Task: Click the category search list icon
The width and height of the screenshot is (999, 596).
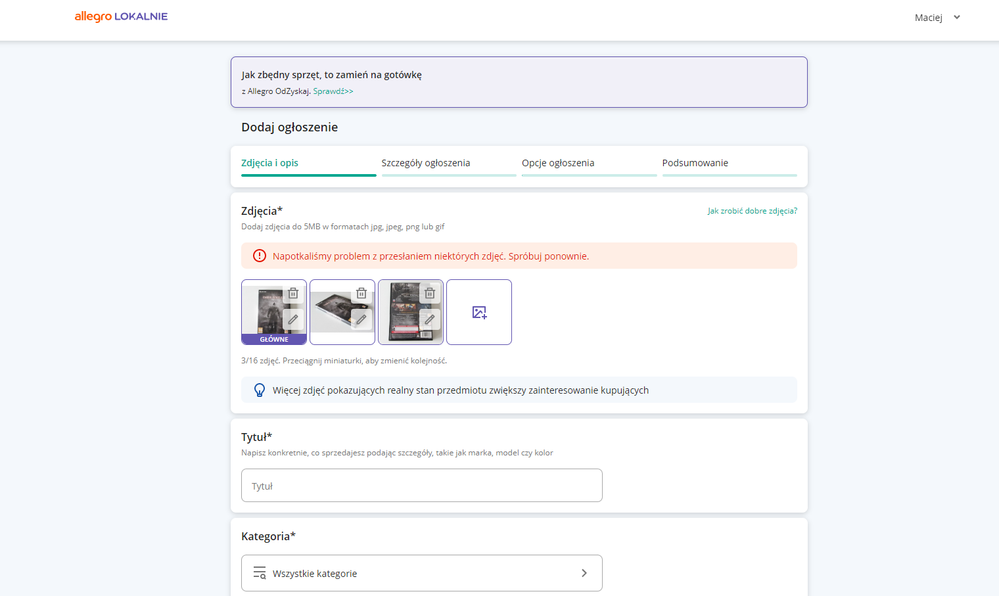Action: pos(259,573)
